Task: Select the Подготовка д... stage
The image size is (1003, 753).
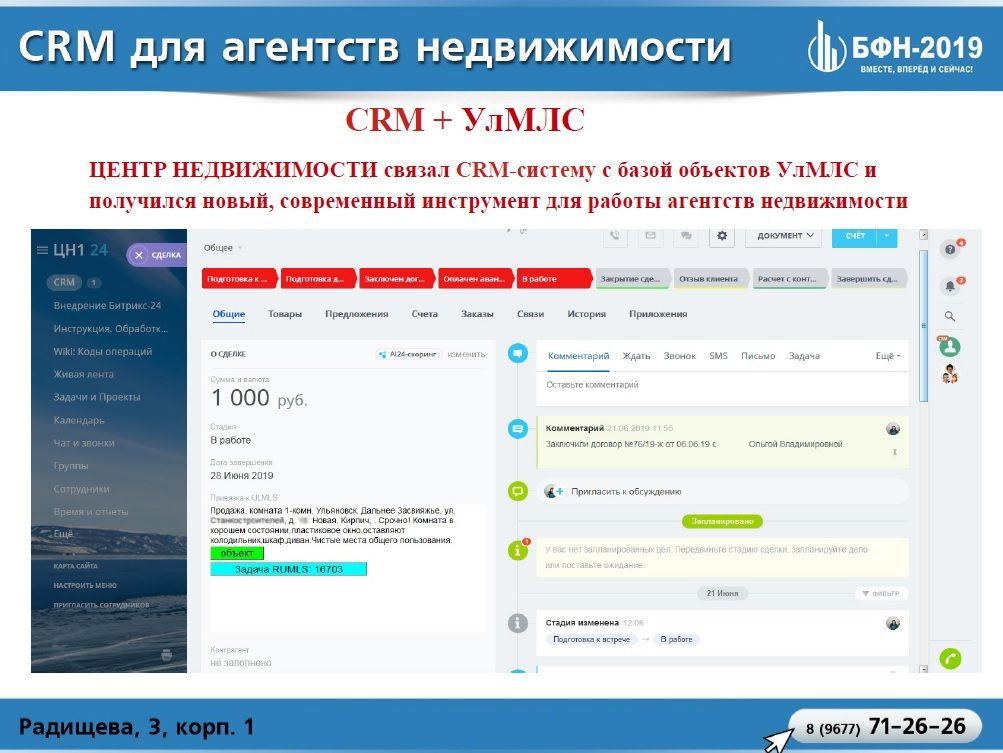Action: coord(319,279)
